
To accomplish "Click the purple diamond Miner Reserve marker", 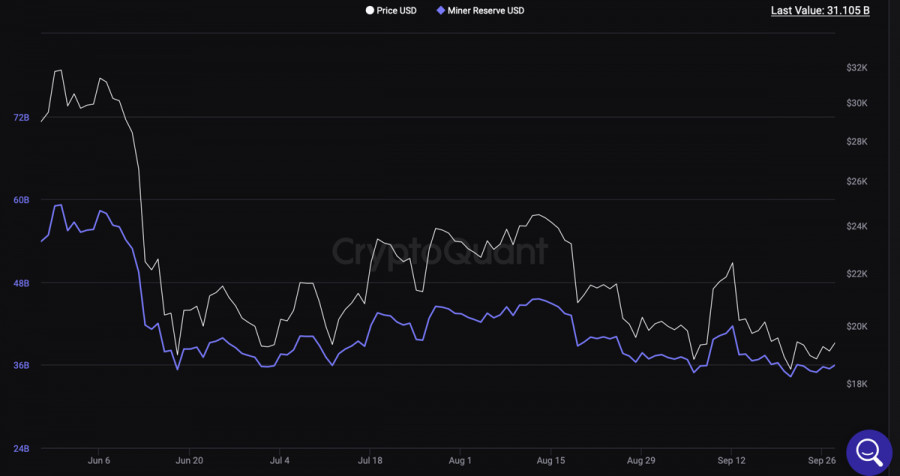I will (x=441, y=11).
